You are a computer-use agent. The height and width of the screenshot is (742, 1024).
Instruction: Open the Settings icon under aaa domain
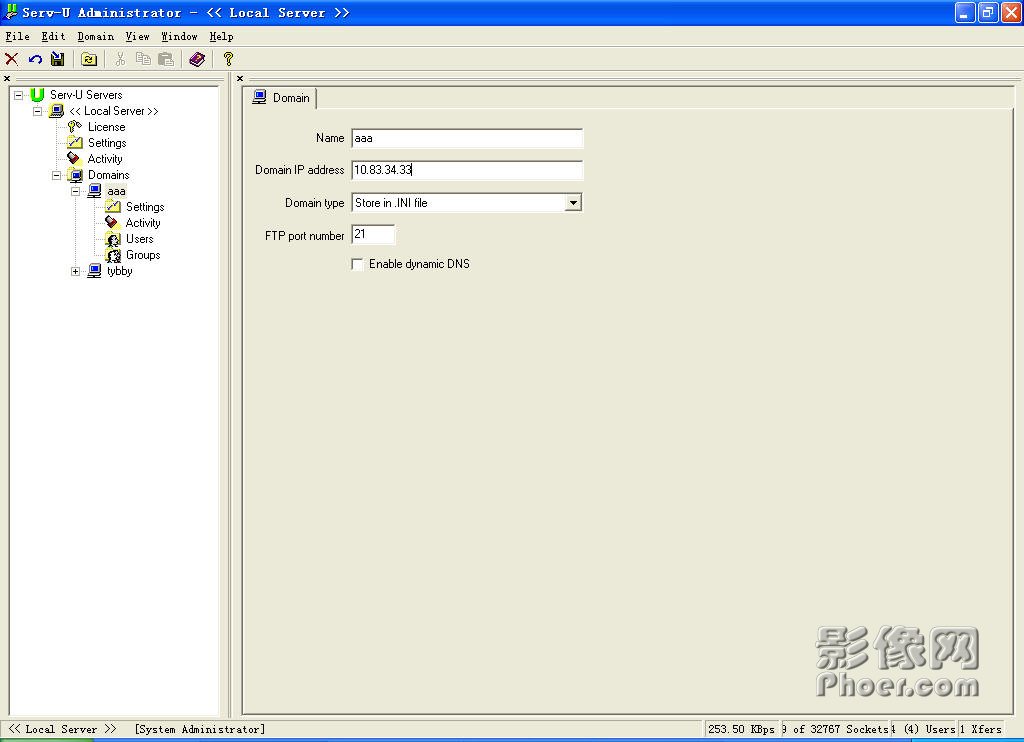113,206
